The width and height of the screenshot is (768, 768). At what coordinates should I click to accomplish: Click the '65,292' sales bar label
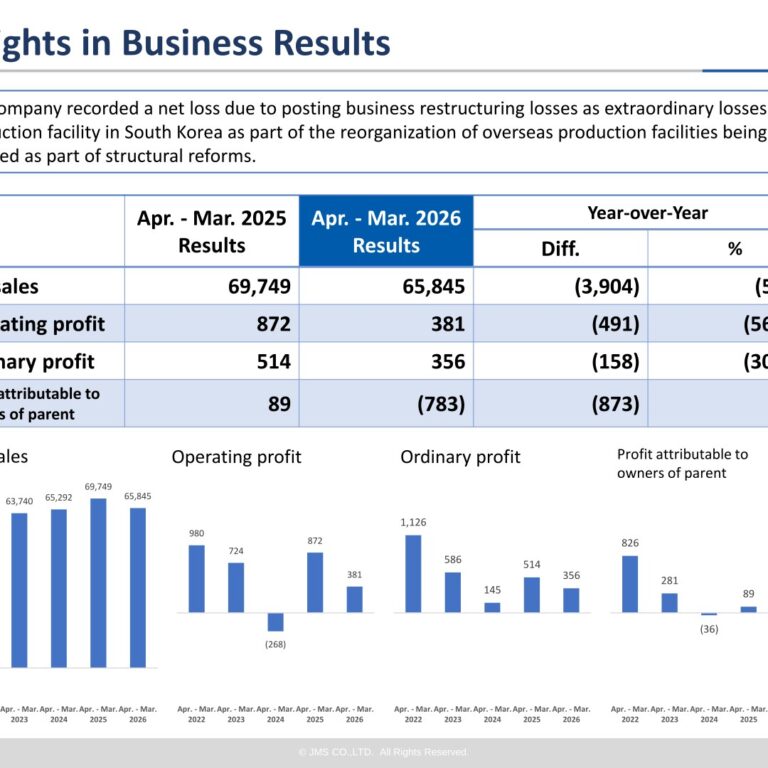tap(59, 498)
